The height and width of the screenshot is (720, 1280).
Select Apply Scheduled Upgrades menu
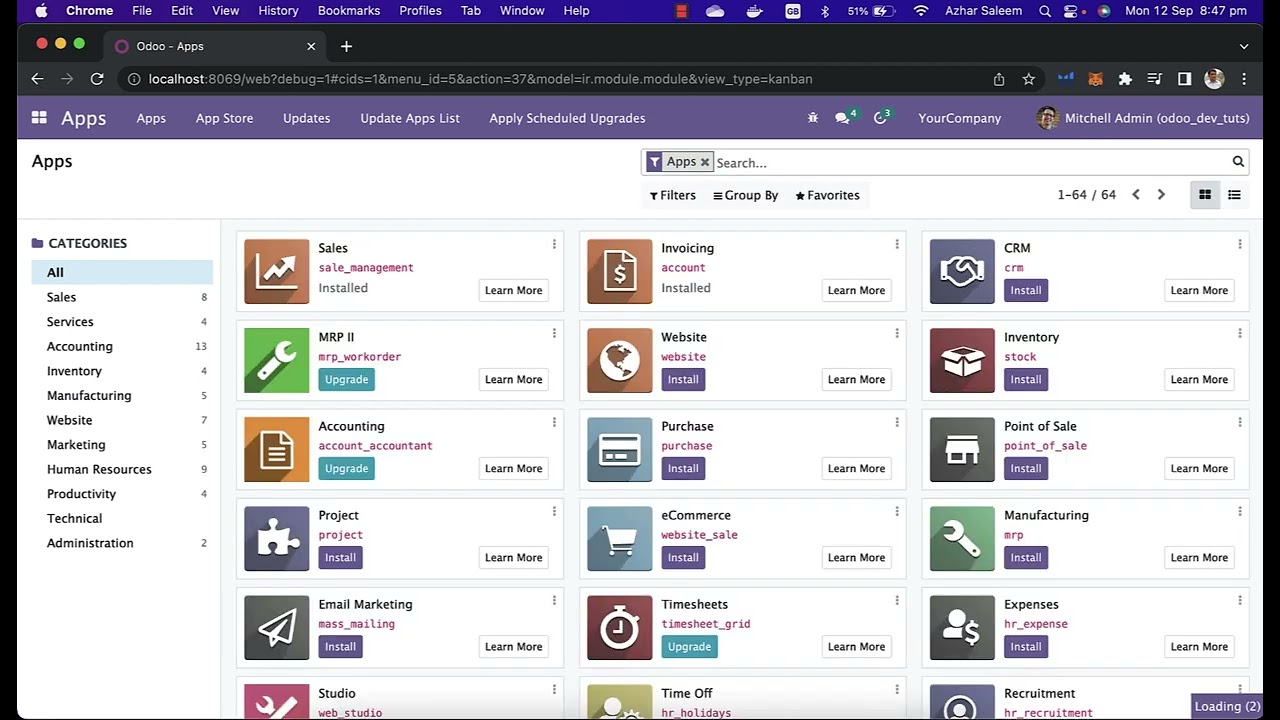coord(567,118)
